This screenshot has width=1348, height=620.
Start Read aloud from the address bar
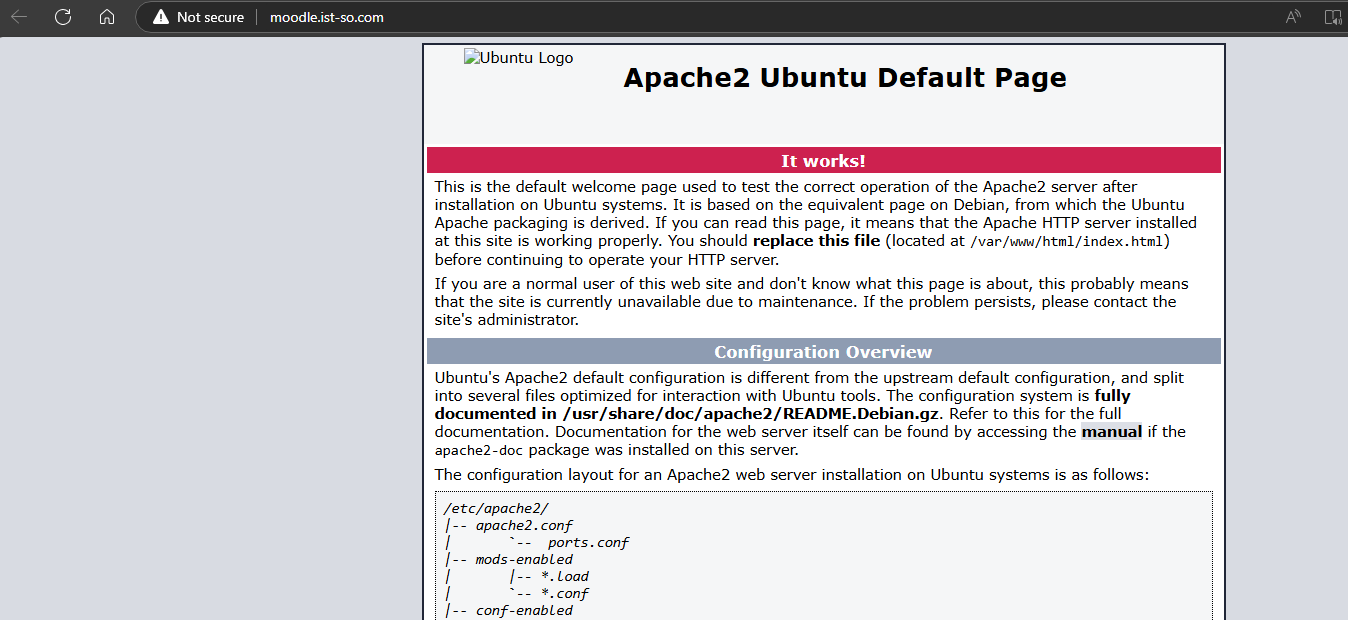[1293, 17]
